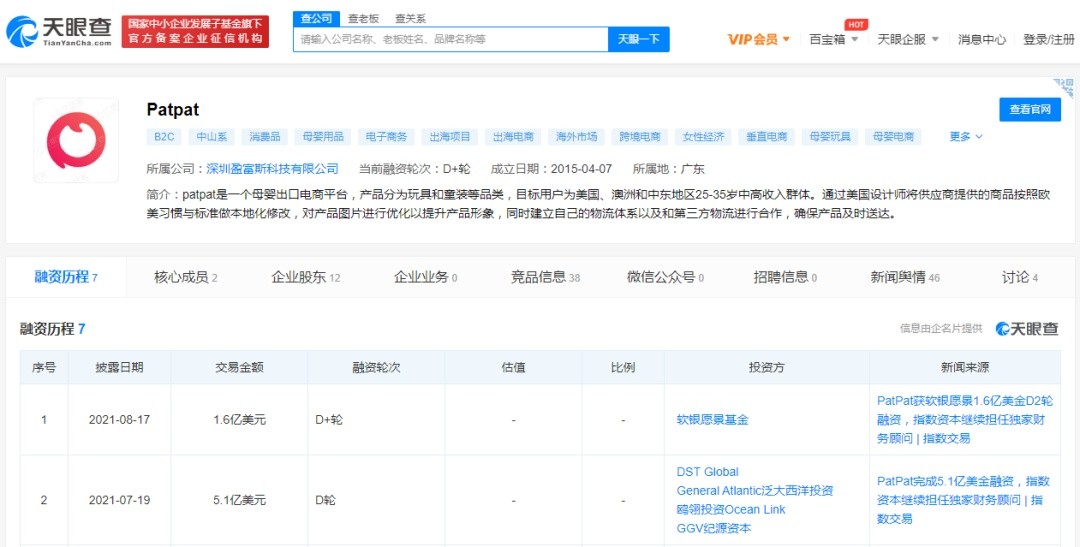The width and height of the screenshot is (1080, 547).
Task: Click the 女性经济 tag
Action: [703, 136]
